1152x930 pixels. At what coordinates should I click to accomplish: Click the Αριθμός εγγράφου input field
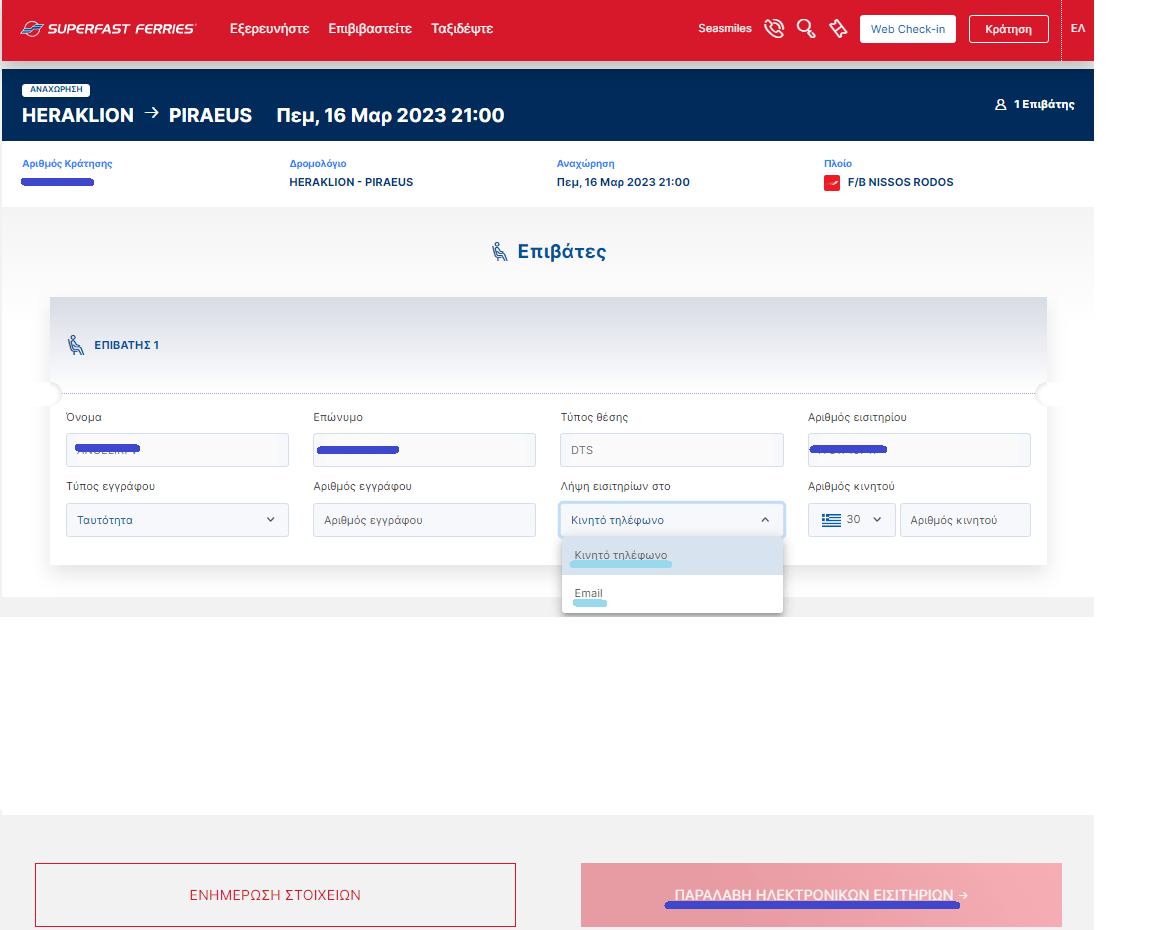coord(424,520)
